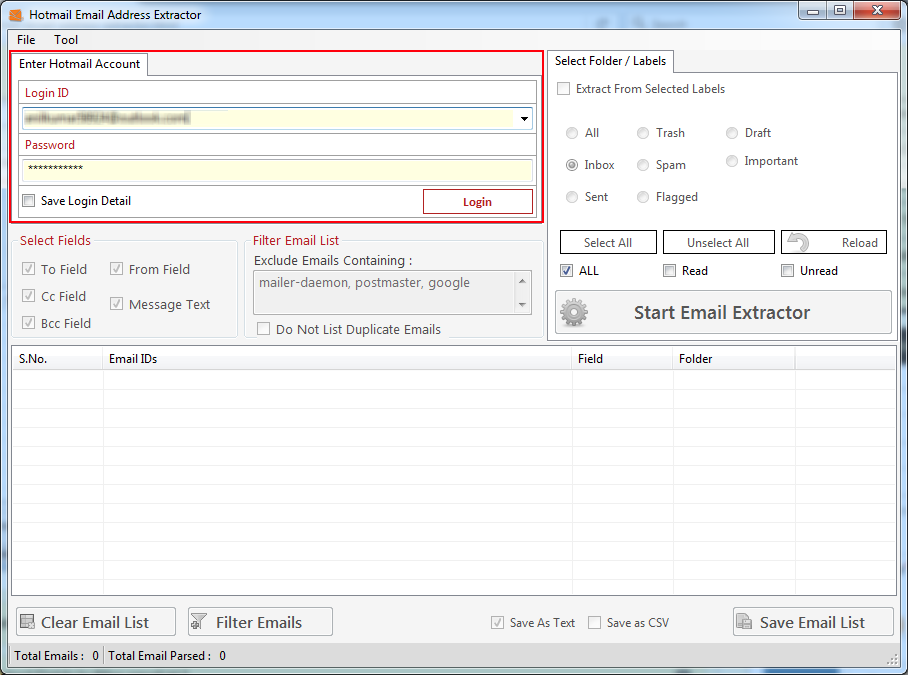Image resolution: width=908 pixels, height=675 pixels.
Task: Click the Filter Emails label
Action: (259, 622)
